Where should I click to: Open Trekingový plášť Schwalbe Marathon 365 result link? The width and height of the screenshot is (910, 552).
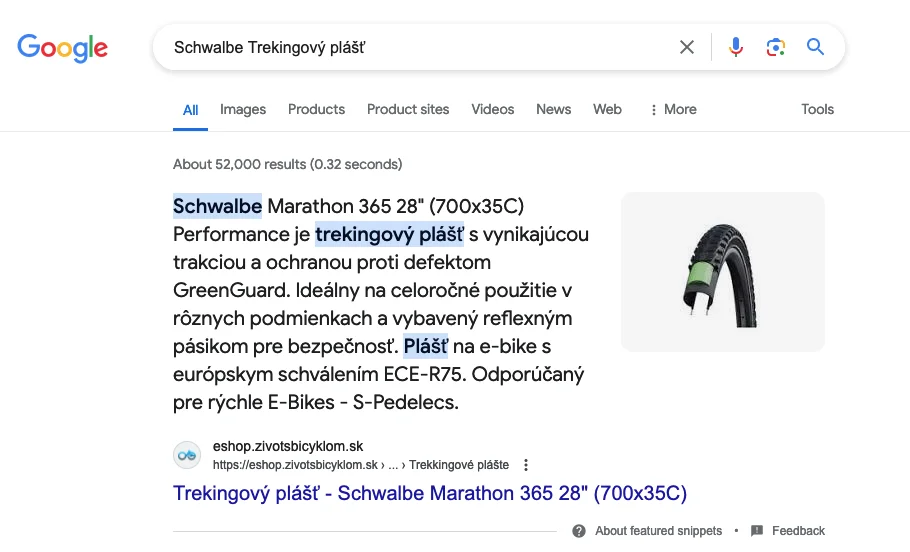pos(430,493)
